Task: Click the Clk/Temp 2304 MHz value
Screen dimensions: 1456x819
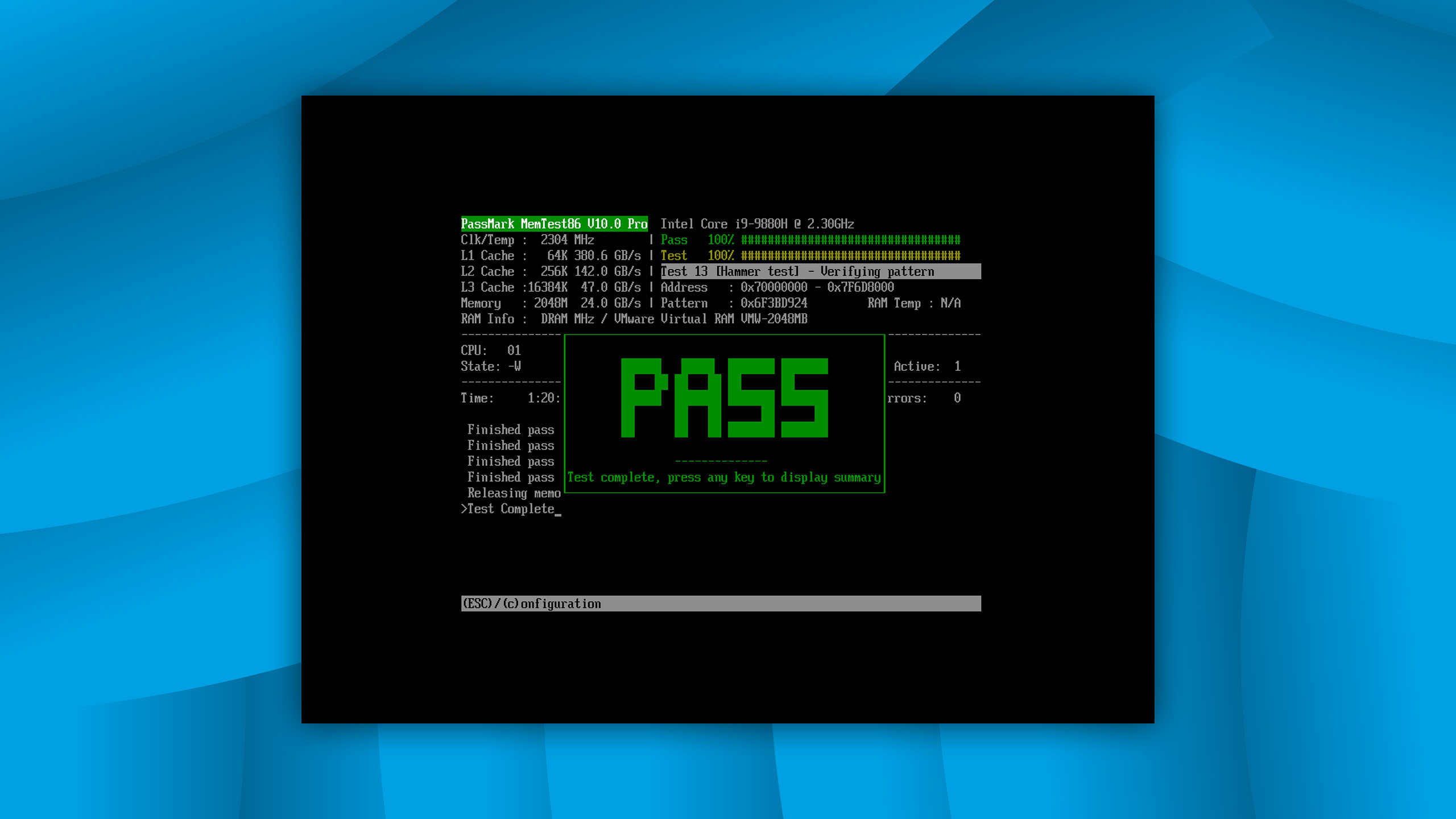Action: (x=567, y=240)
